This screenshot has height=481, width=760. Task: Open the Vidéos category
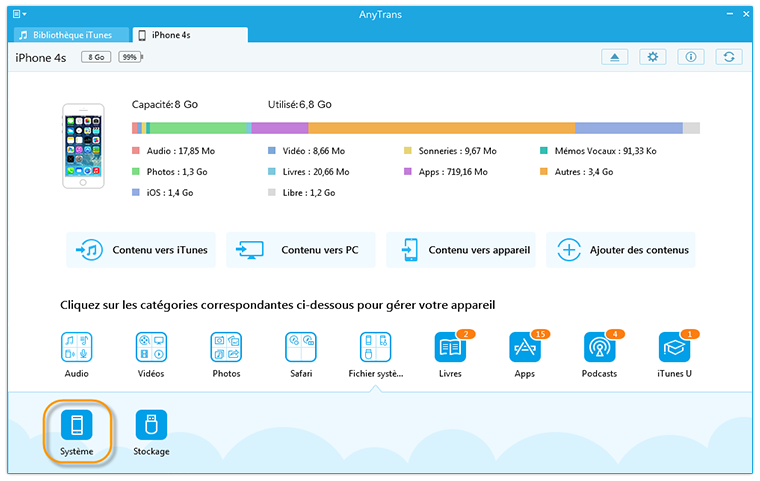(151, 354)
